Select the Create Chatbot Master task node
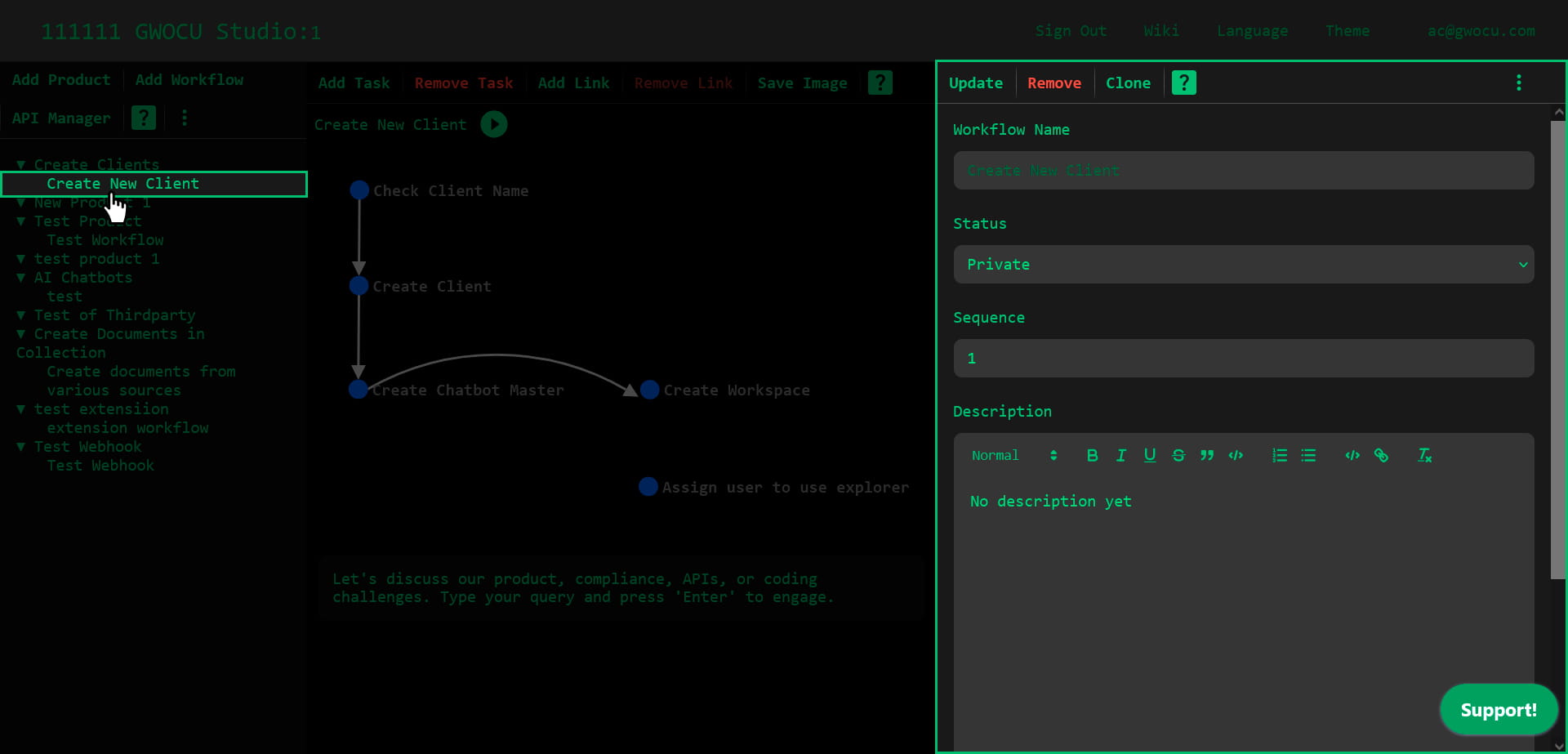1568x754 pixels. [x=358, y=390]
